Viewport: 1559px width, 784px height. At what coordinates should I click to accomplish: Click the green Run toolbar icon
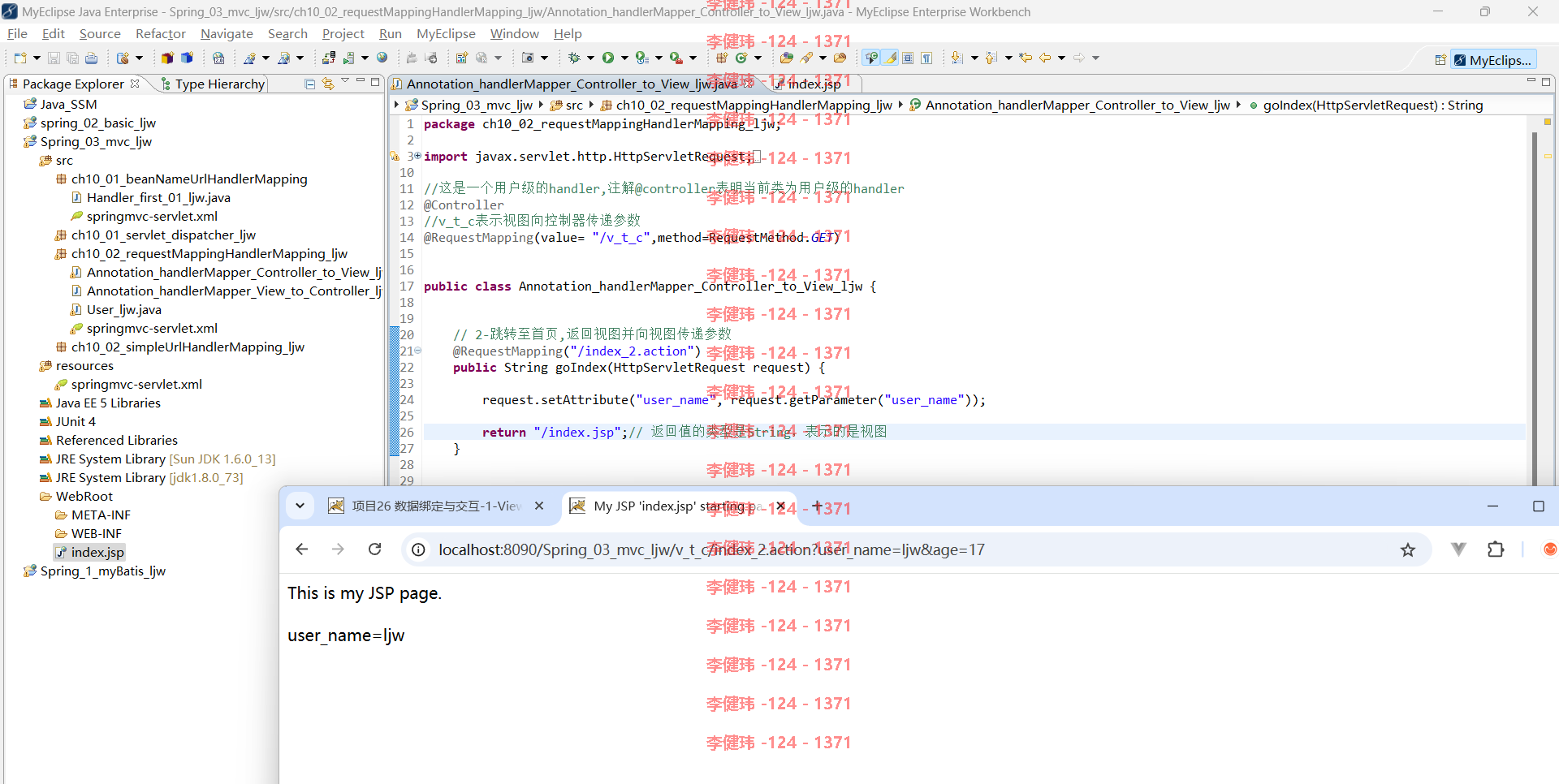608,58
